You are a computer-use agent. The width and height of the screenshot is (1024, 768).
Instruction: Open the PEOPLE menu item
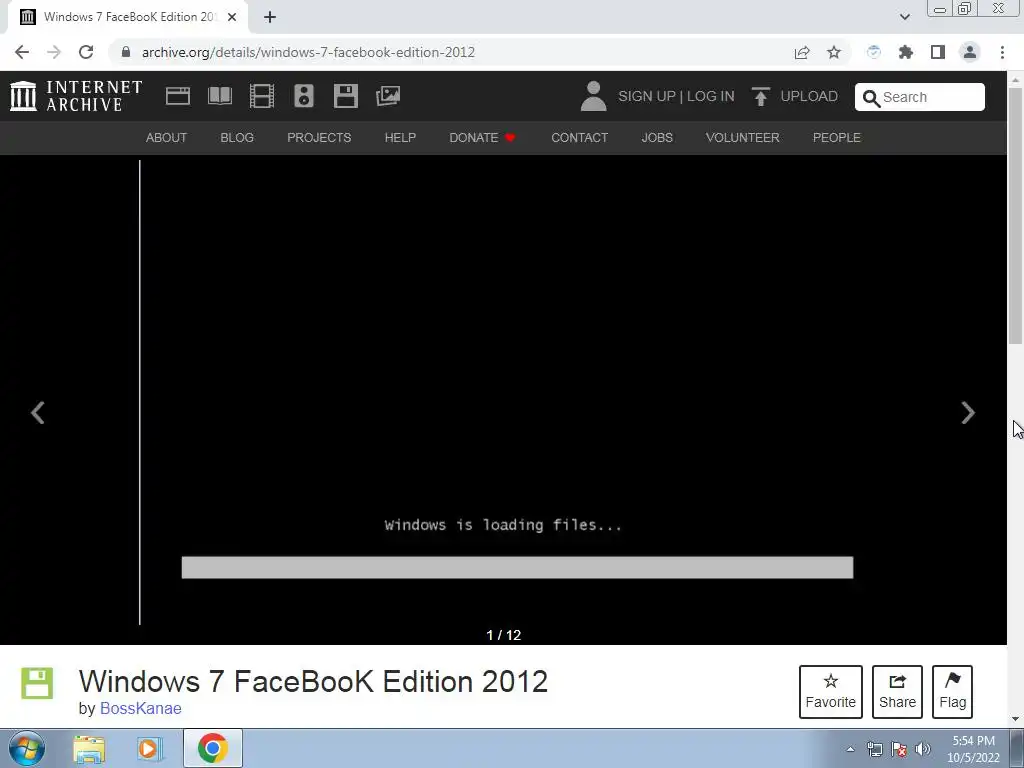coord(837,138)
